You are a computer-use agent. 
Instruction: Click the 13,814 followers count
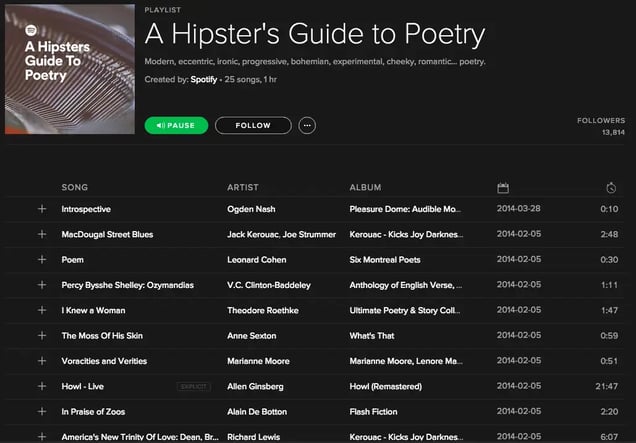pyautogui.click(x=613, y=133)
